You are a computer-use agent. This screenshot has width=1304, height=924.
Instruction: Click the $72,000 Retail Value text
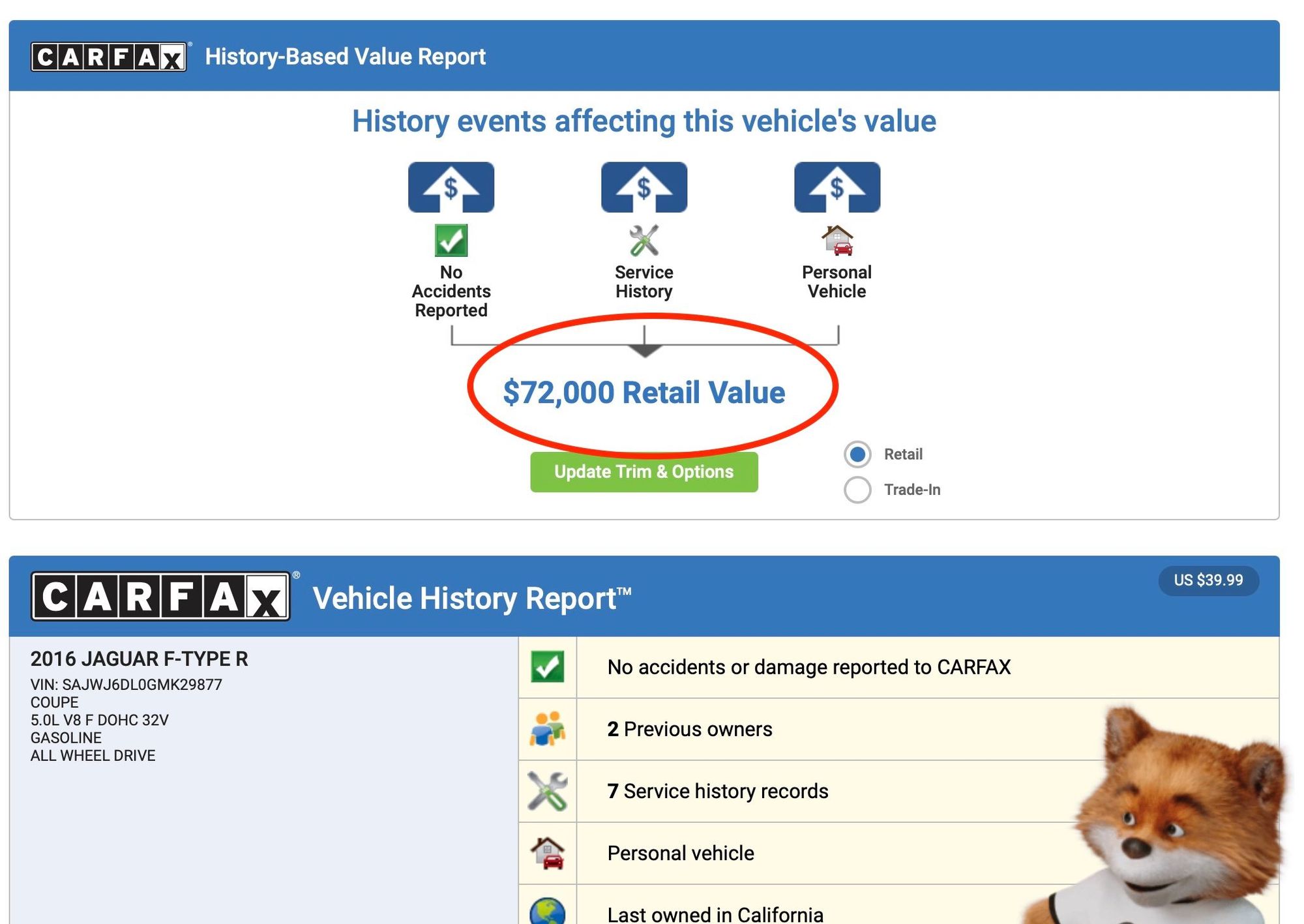[x=644, y=392]
